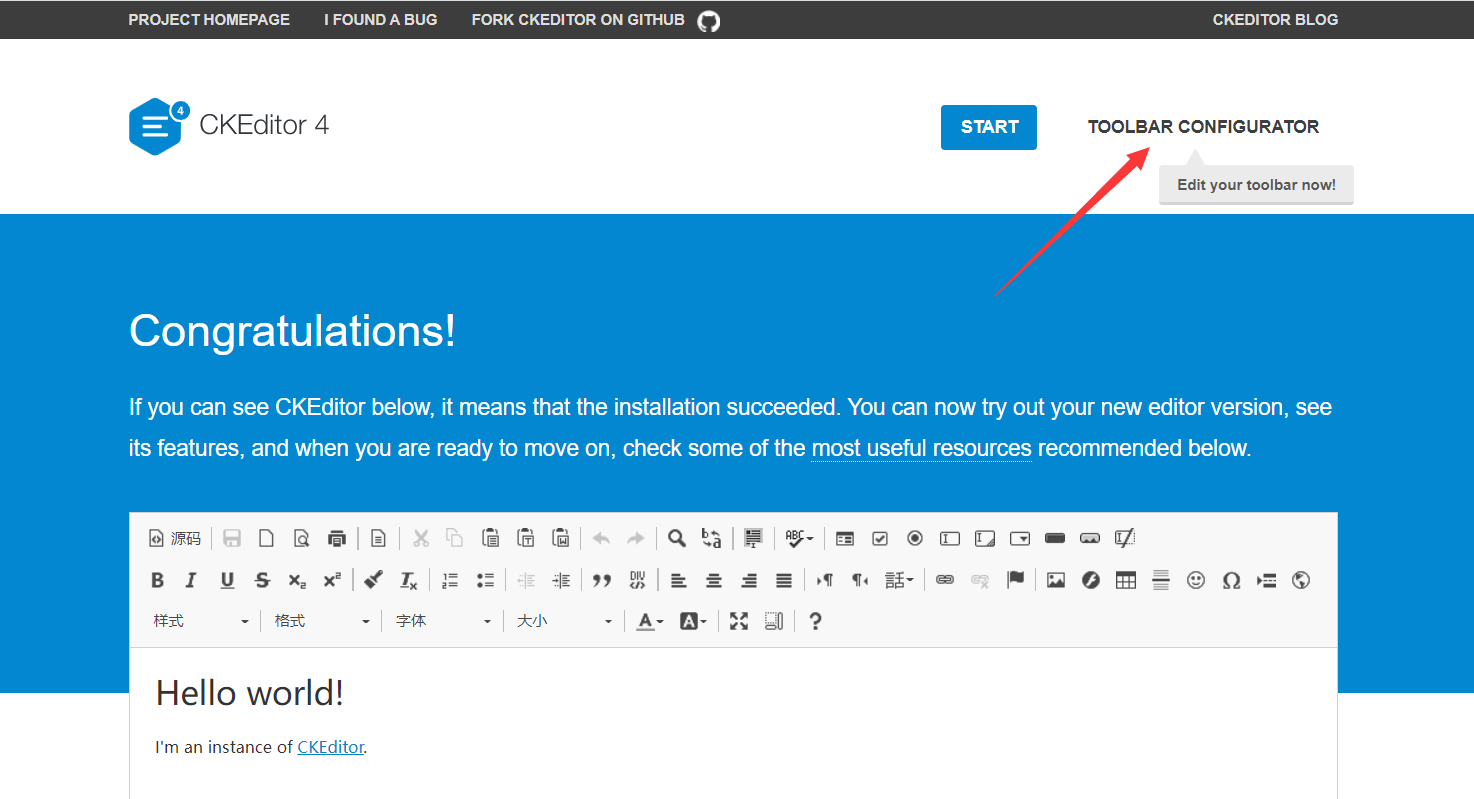Toggle the bulleted list
Viewport: 1474px width, 799px height.
485,580
